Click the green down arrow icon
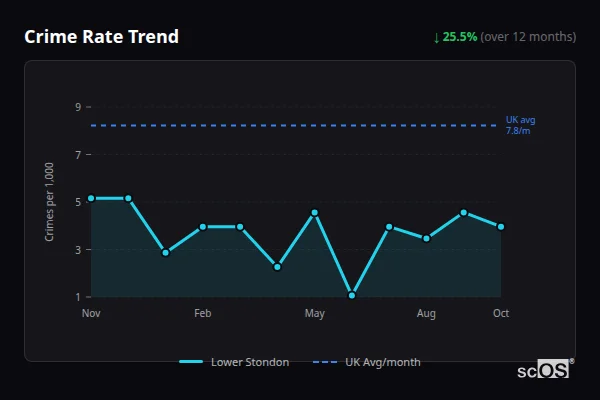Viewport: 600px width, 400px height. click(436, 38)
